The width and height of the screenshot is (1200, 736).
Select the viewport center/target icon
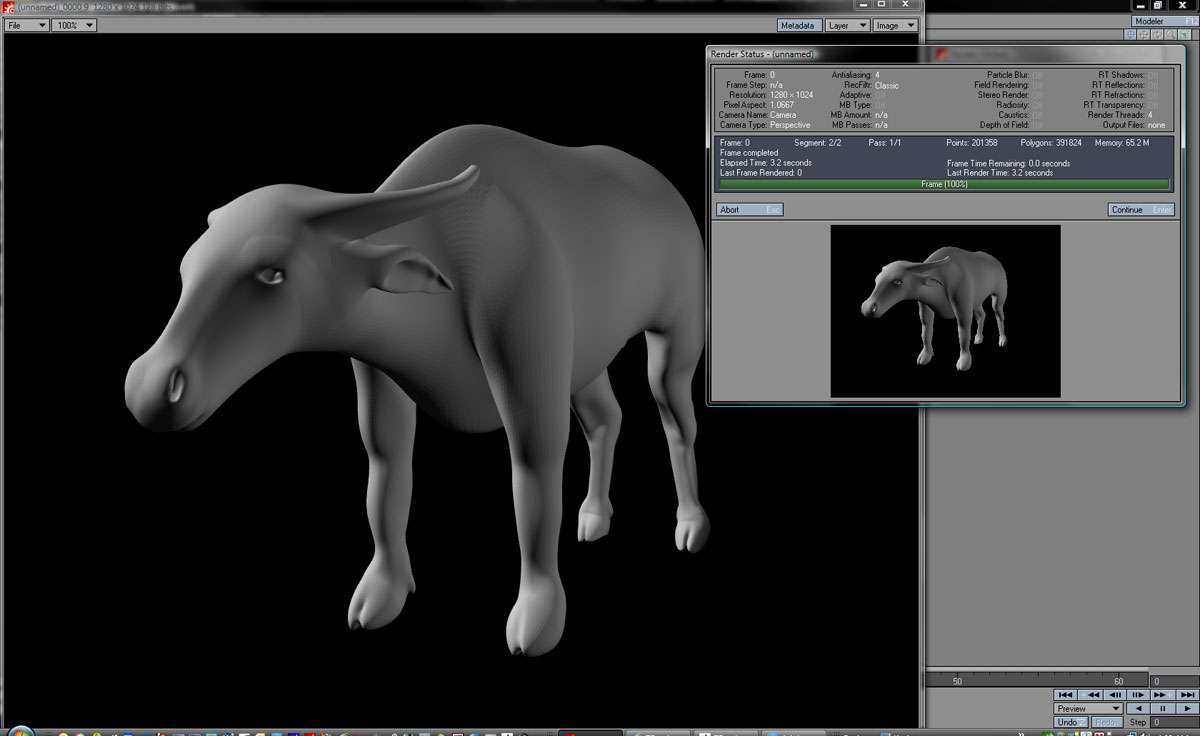pyautogui.click(x=1130, y=34)
